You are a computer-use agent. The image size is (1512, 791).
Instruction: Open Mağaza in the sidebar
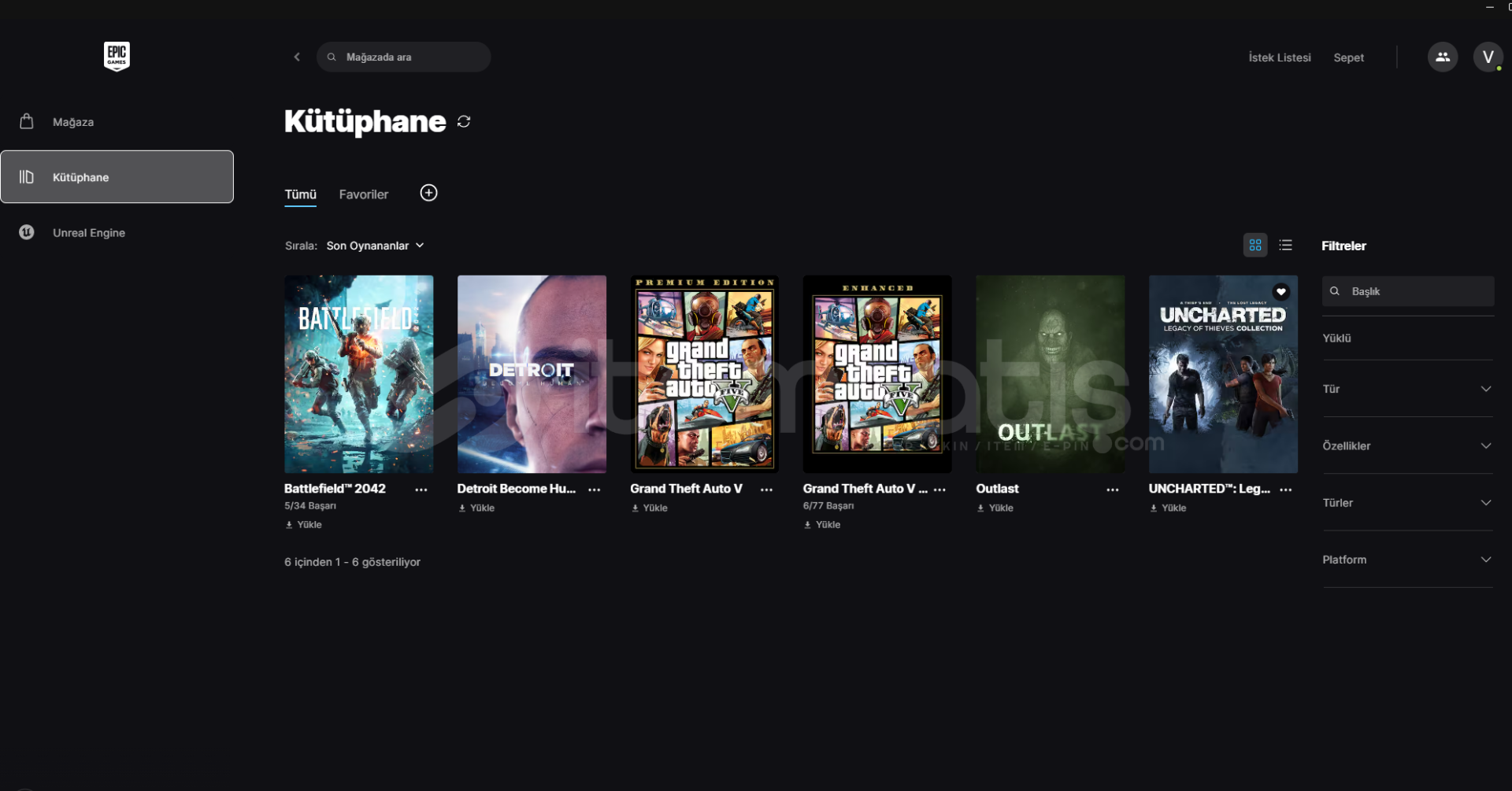[x=117, y=122]
